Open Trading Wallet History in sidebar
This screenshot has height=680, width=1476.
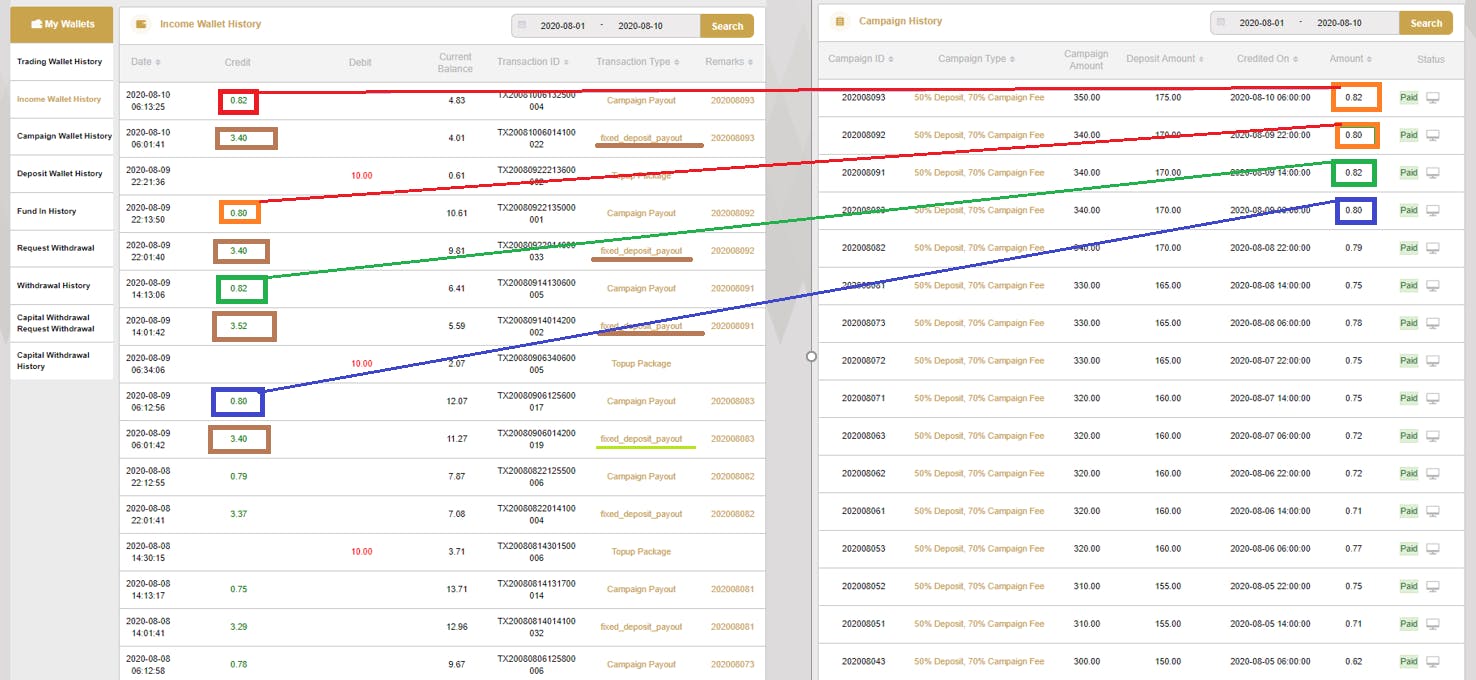click(x=60, y=62)
